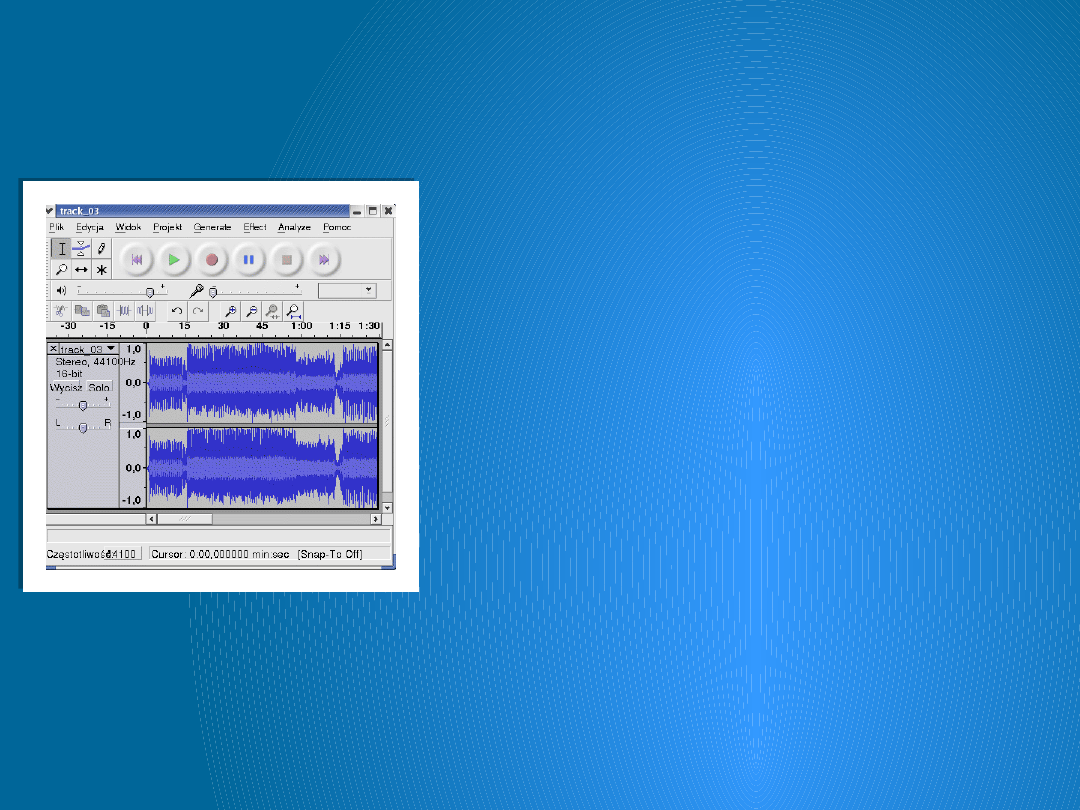Toggle Solo on track_03
Viewport: 1080px width, 810px height.
click(x=98, y=387)
